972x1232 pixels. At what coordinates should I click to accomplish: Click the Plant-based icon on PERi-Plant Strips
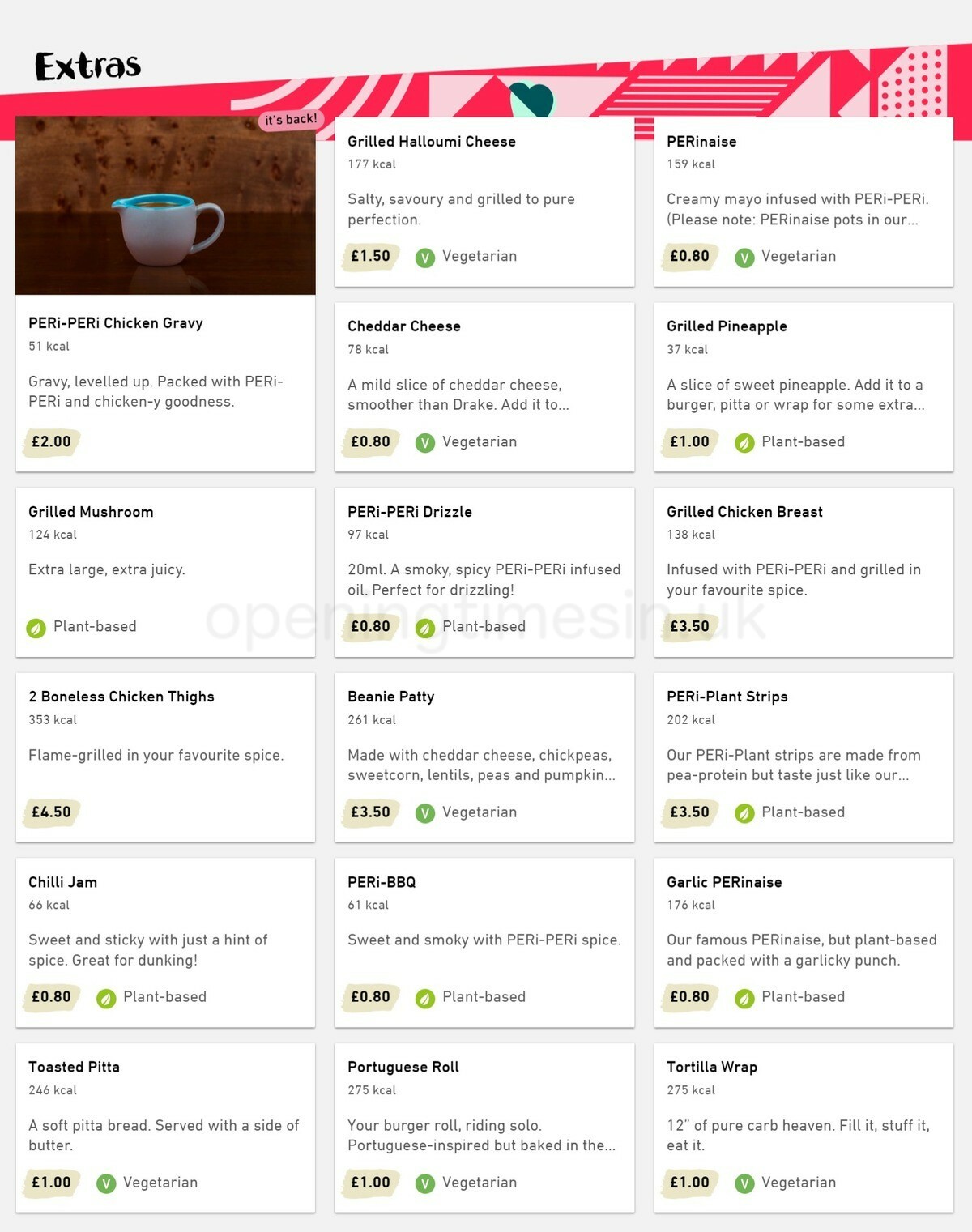point(744,812)
